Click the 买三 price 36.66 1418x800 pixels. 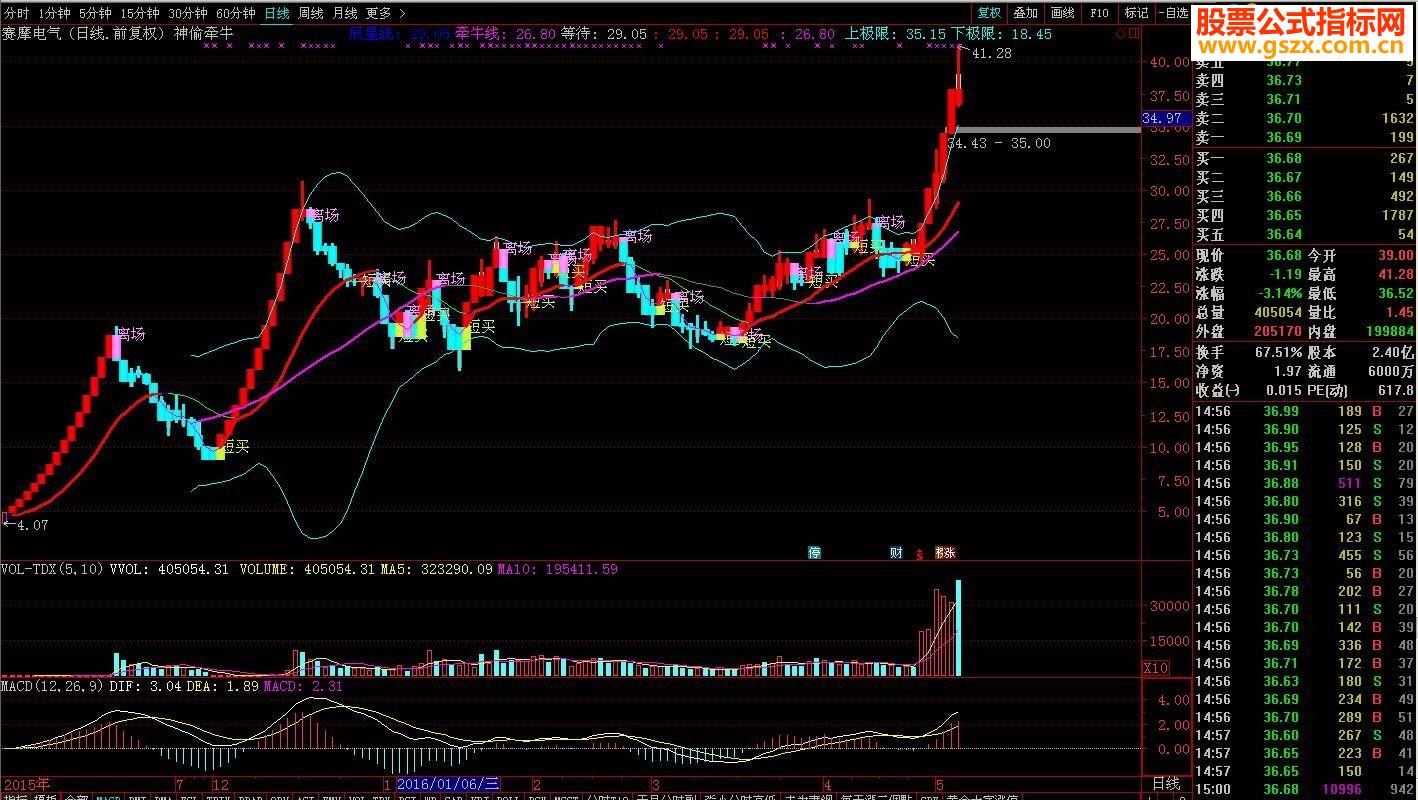[1283, 196]
